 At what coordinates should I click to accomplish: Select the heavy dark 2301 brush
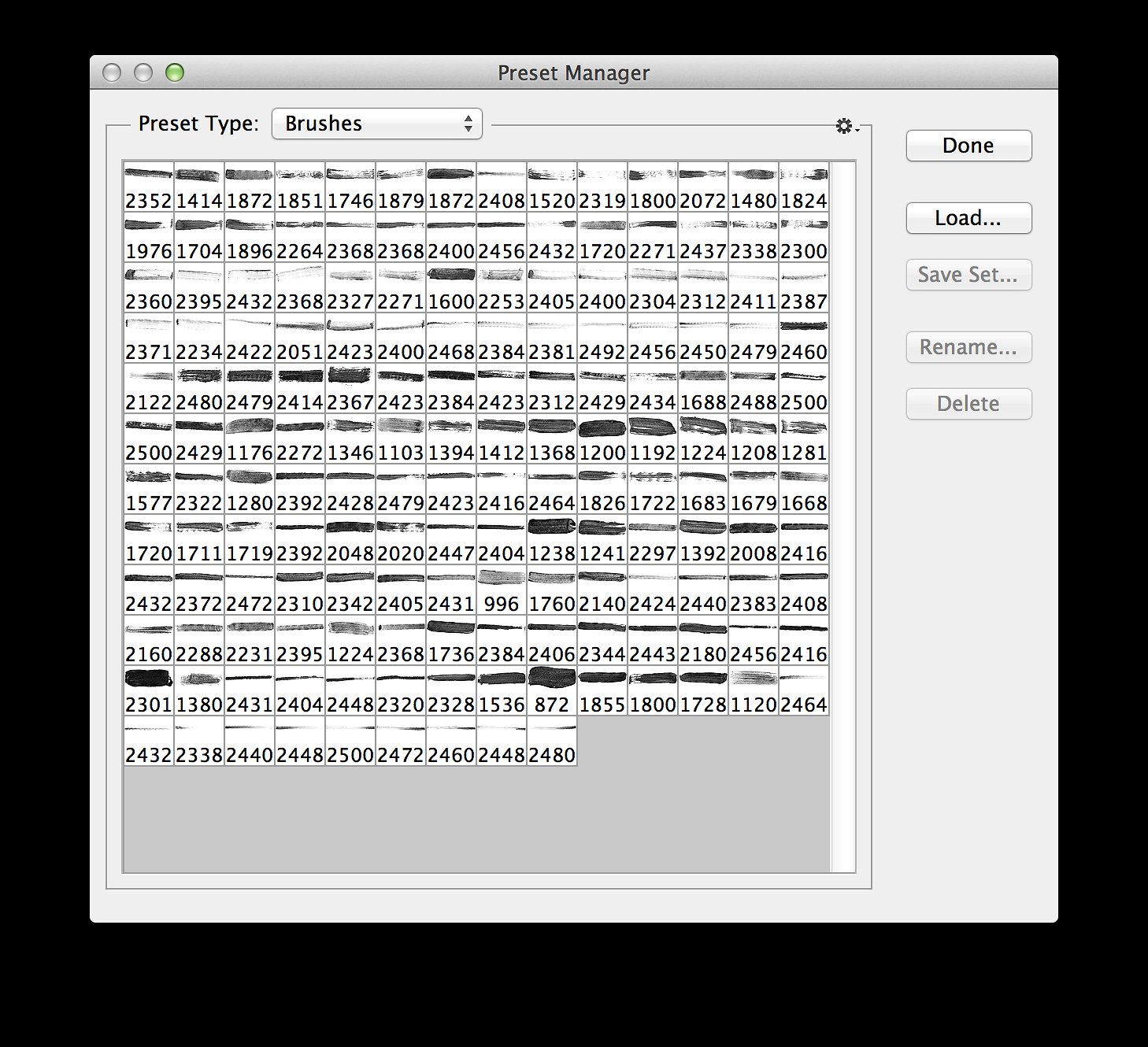click(x=149, y=691)
